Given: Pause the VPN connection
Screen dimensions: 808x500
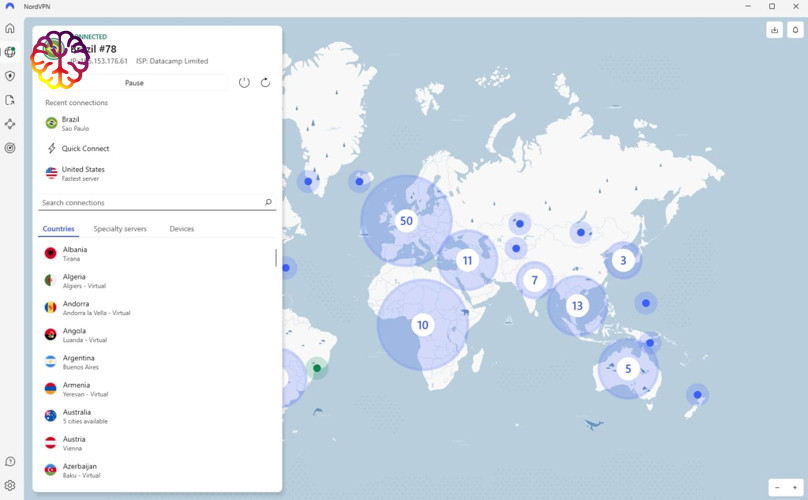Looking at the screenshot, I should coord(134,83).
